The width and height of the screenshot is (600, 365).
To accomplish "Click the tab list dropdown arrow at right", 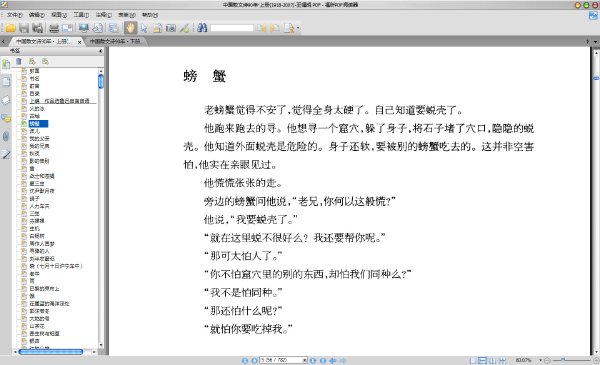I will click(x=595, y=41).
